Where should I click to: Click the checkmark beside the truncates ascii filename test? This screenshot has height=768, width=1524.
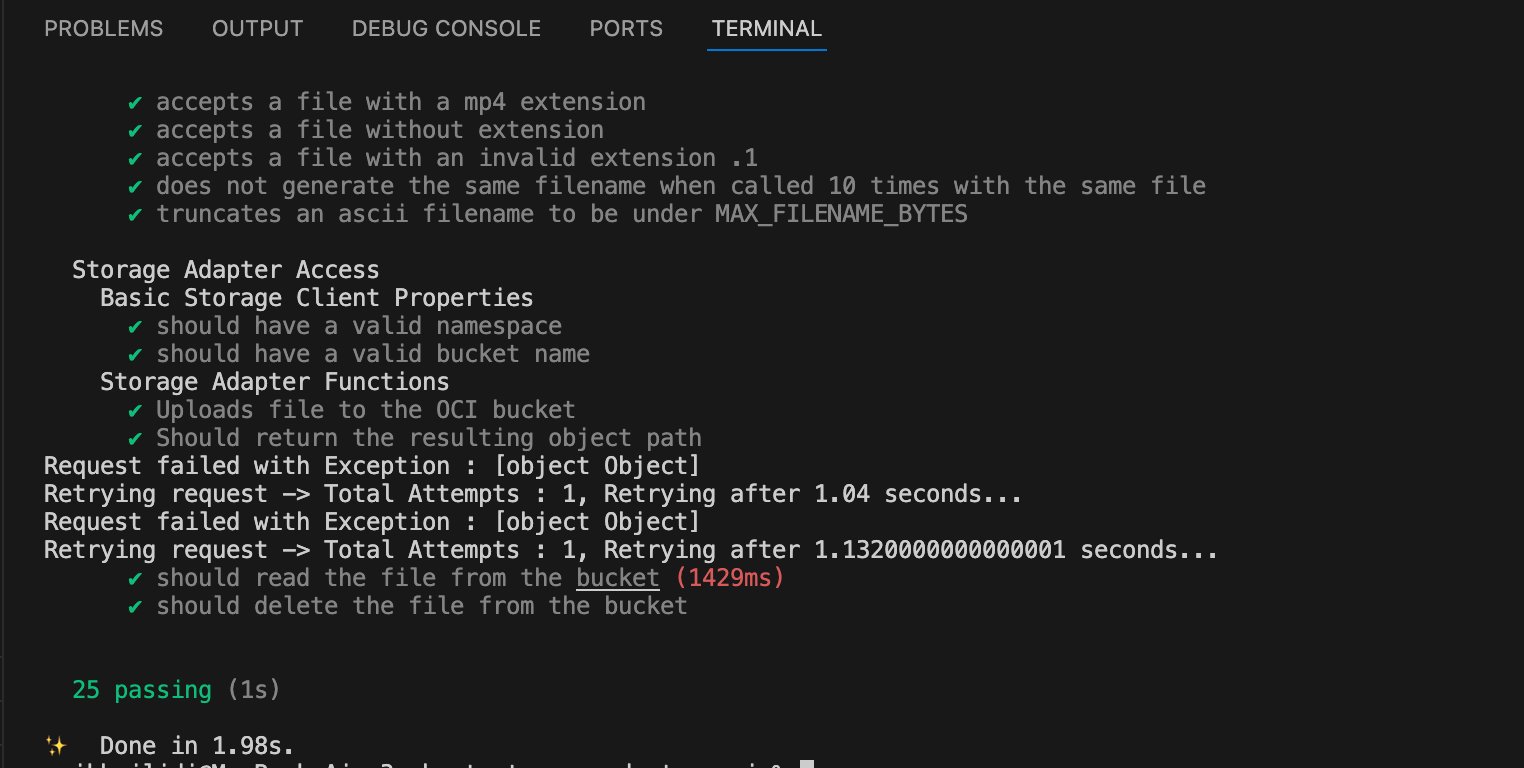point(135,214)
